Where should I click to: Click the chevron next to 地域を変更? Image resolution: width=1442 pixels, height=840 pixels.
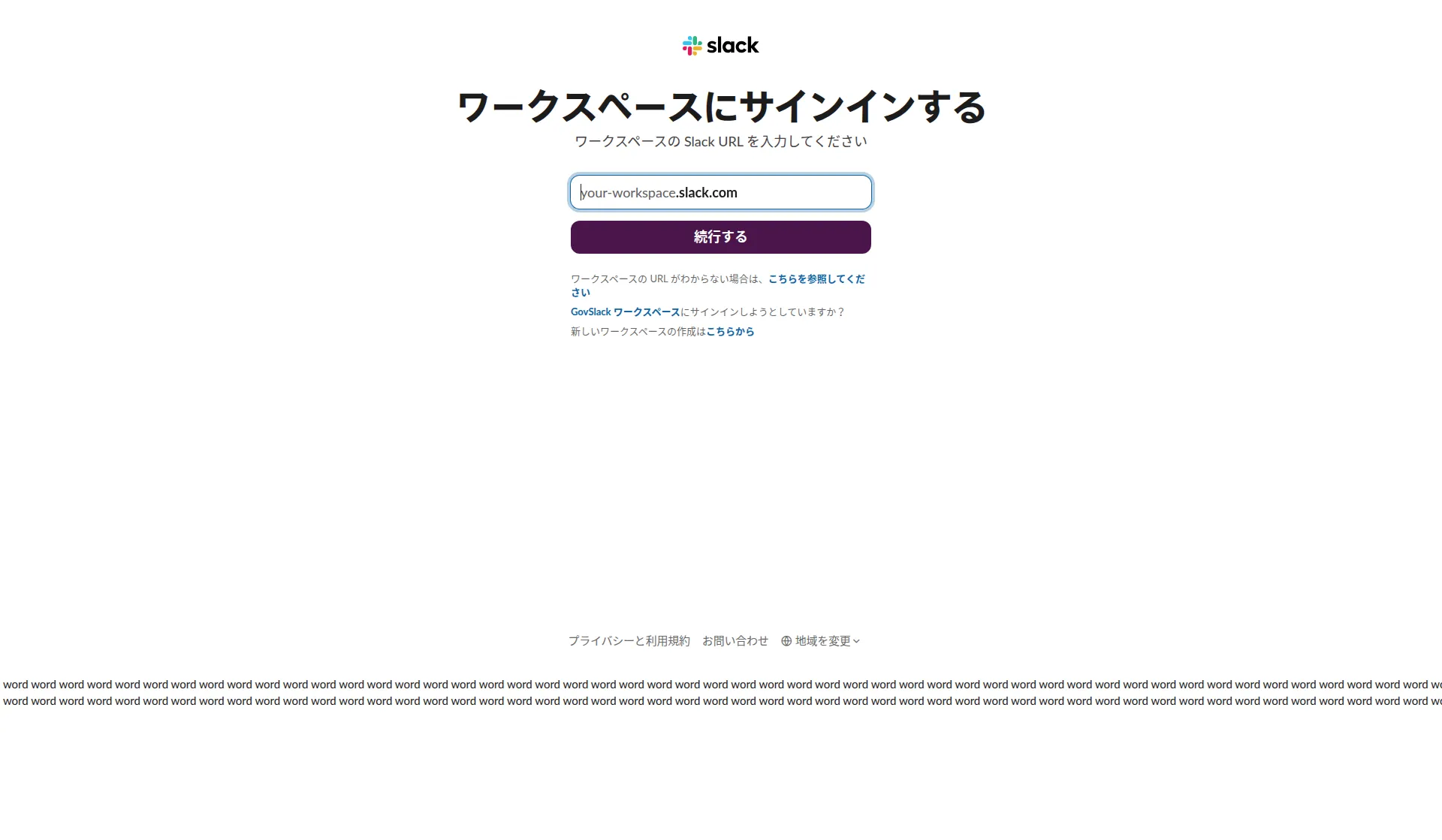pyautogui.click(x=856, y=642)
